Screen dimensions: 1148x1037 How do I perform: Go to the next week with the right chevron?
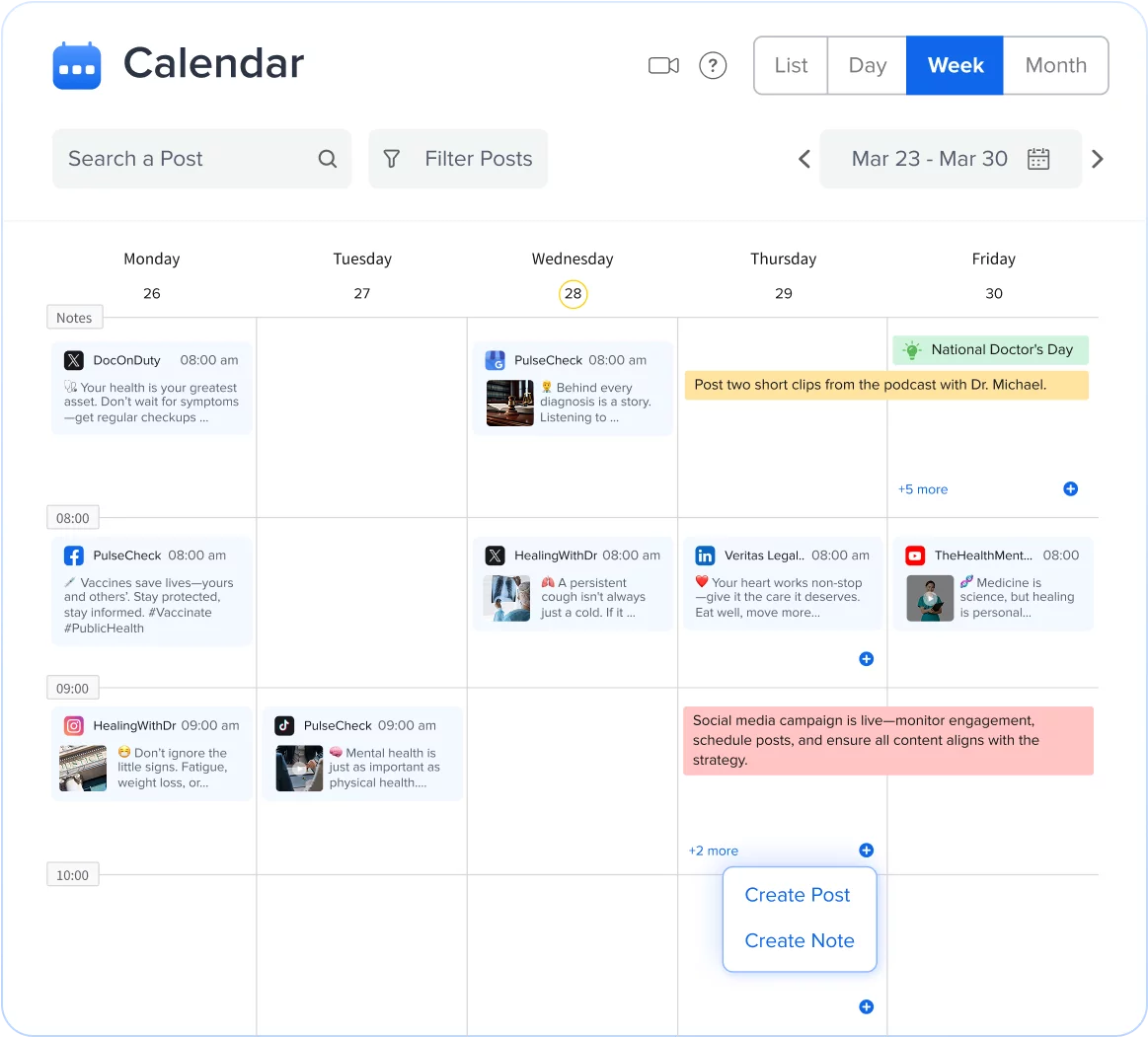(x=1098, y=158)
